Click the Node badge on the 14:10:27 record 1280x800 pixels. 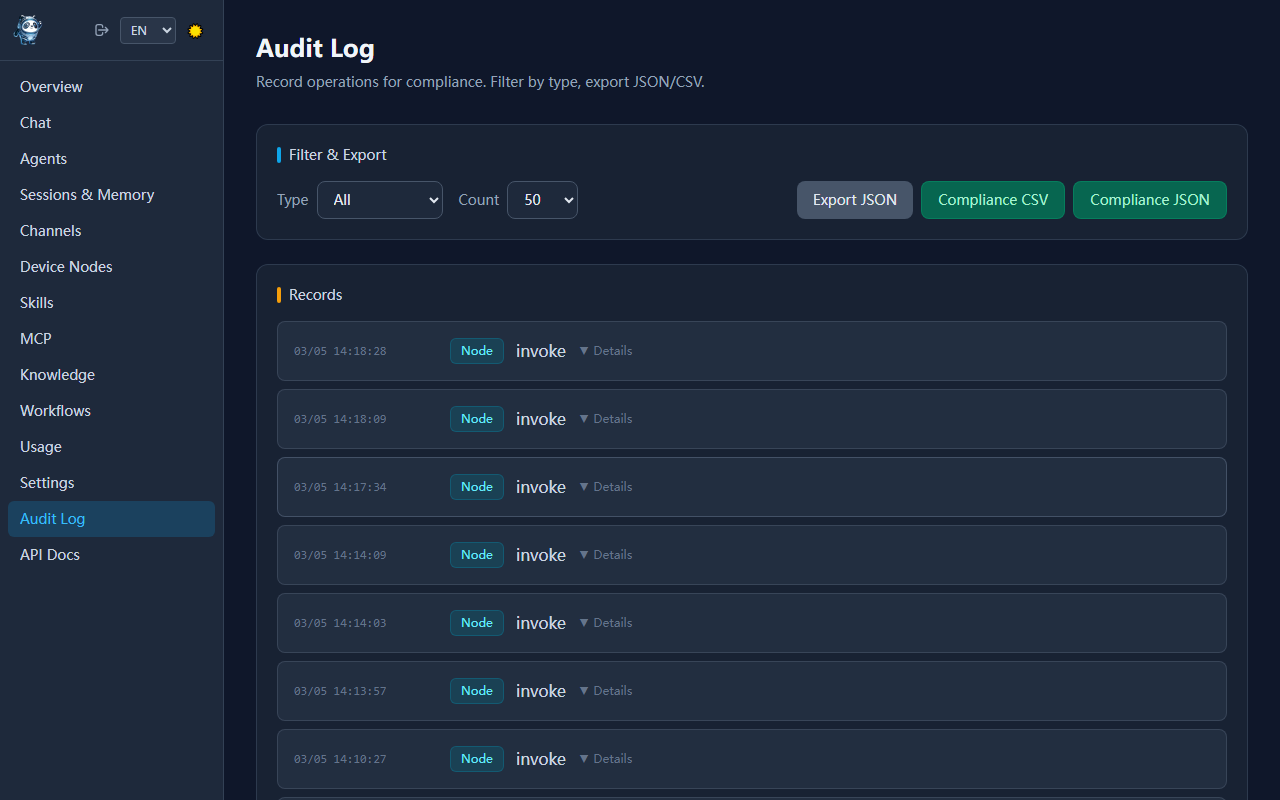[x=477, y=759]
